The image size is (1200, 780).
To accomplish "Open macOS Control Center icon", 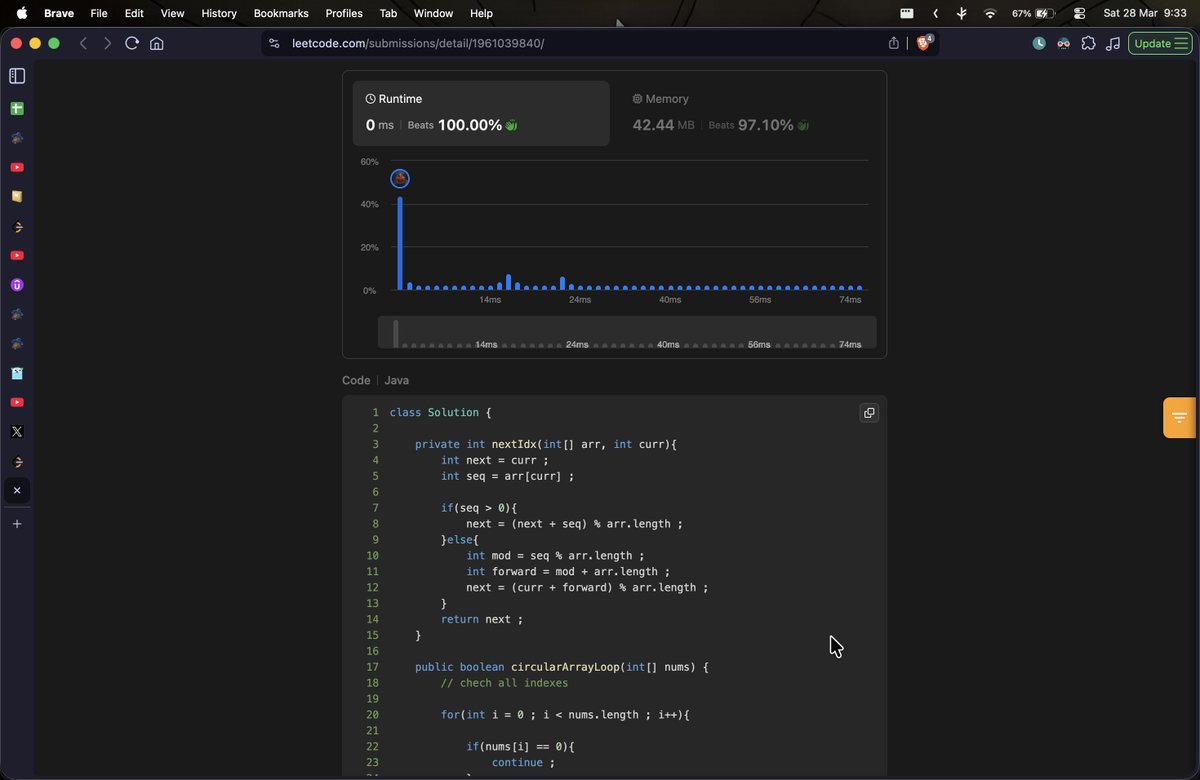I will coord(1079,13).
